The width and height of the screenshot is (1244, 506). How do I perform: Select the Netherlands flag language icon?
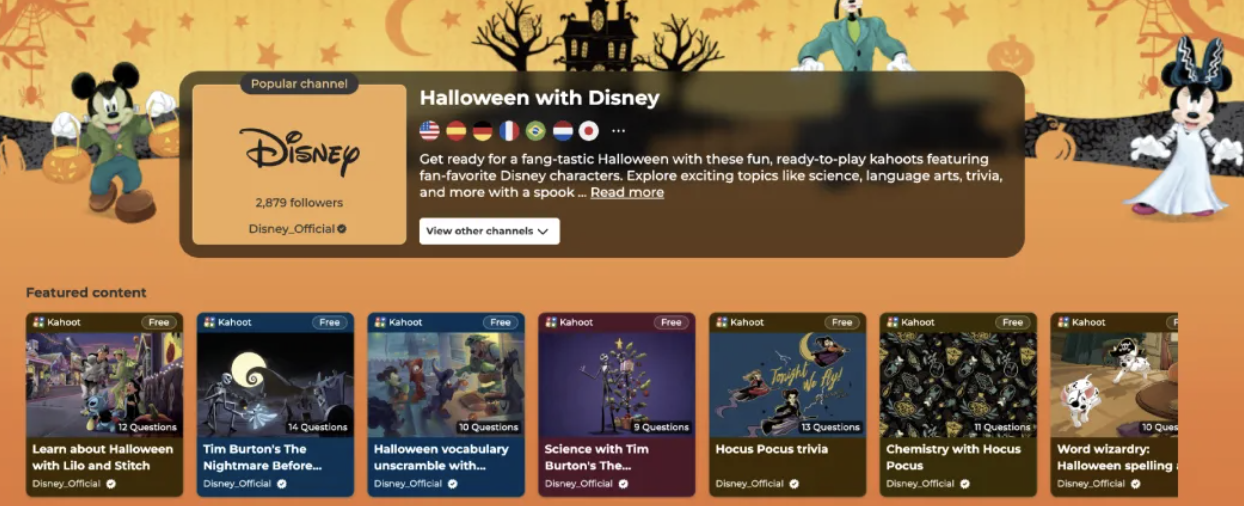[x=563, y=131]
